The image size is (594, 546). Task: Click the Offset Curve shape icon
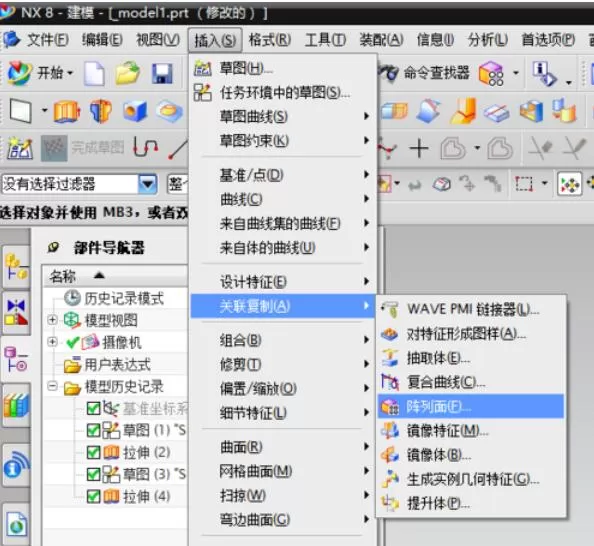453,148
